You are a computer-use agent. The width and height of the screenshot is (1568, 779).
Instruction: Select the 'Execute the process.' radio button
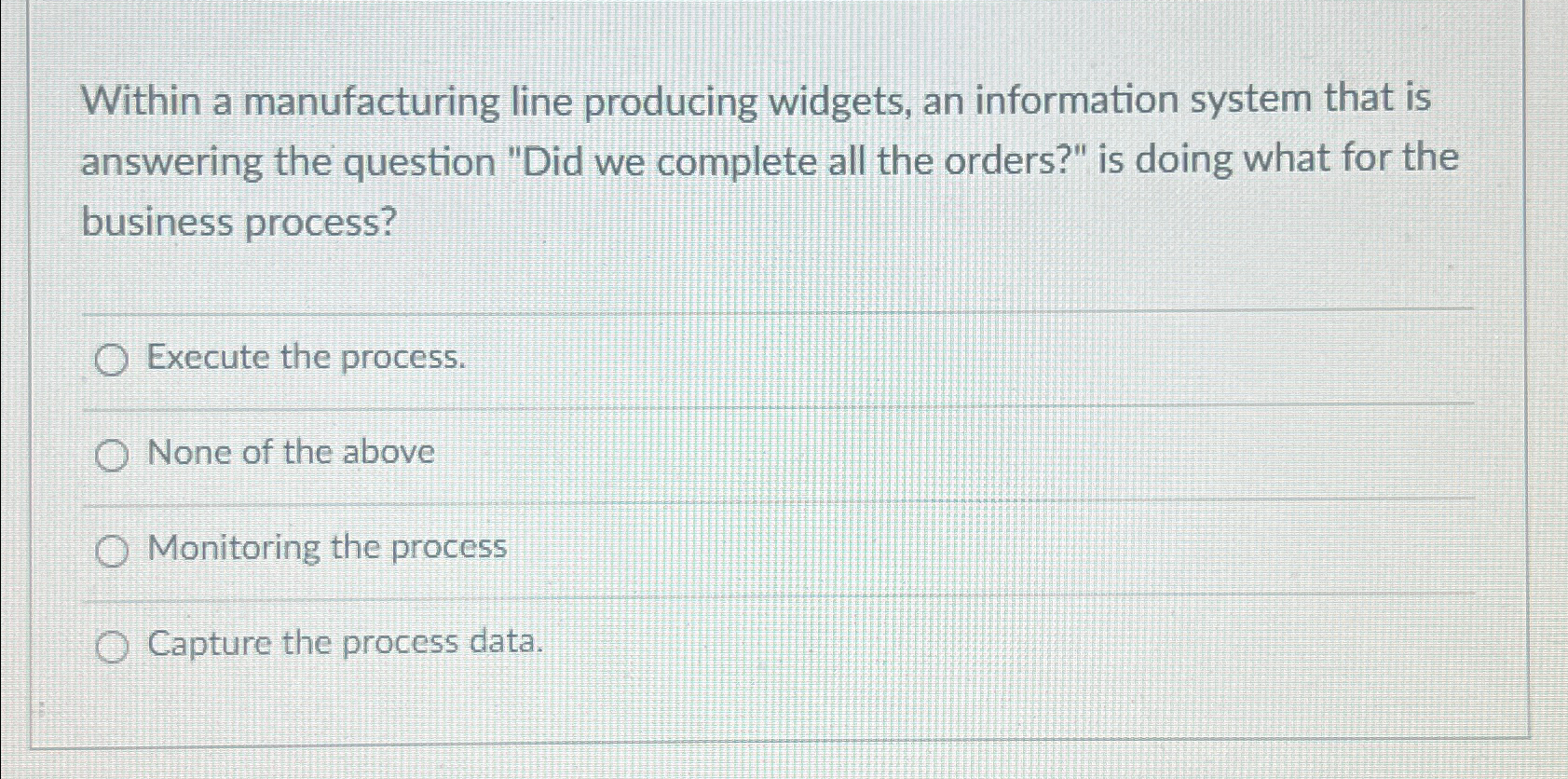(x=112, y=360)
